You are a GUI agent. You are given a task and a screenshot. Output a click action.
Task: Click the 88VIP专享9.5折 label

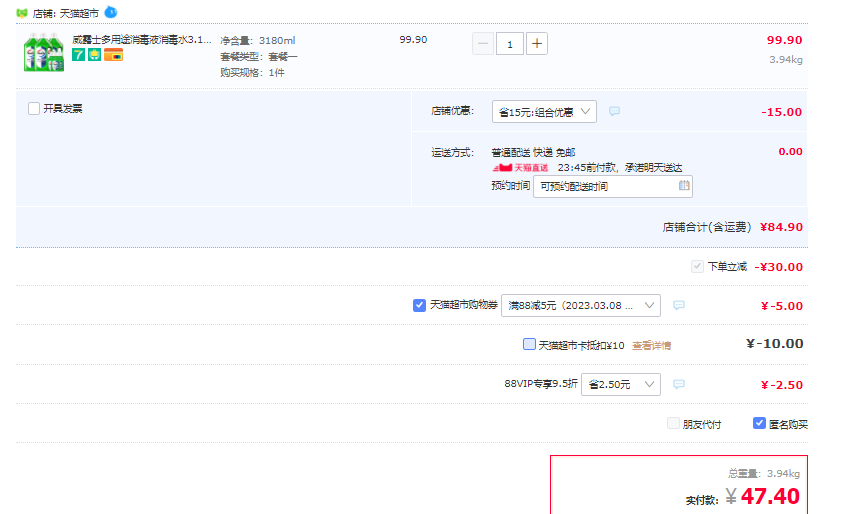click(x=541, y=384)
